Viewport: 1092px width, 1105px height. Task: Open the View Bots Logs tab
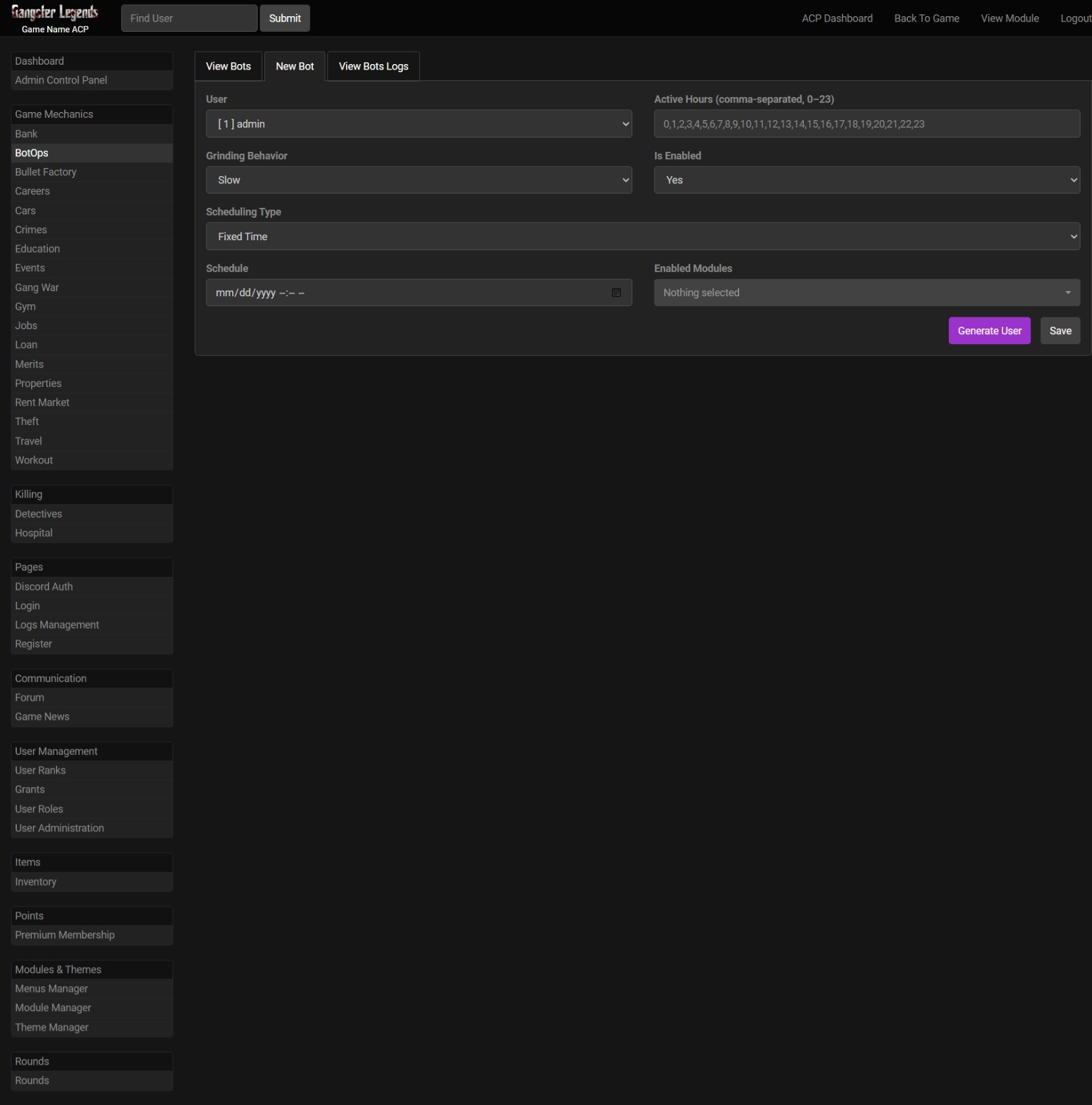[373, 67]
